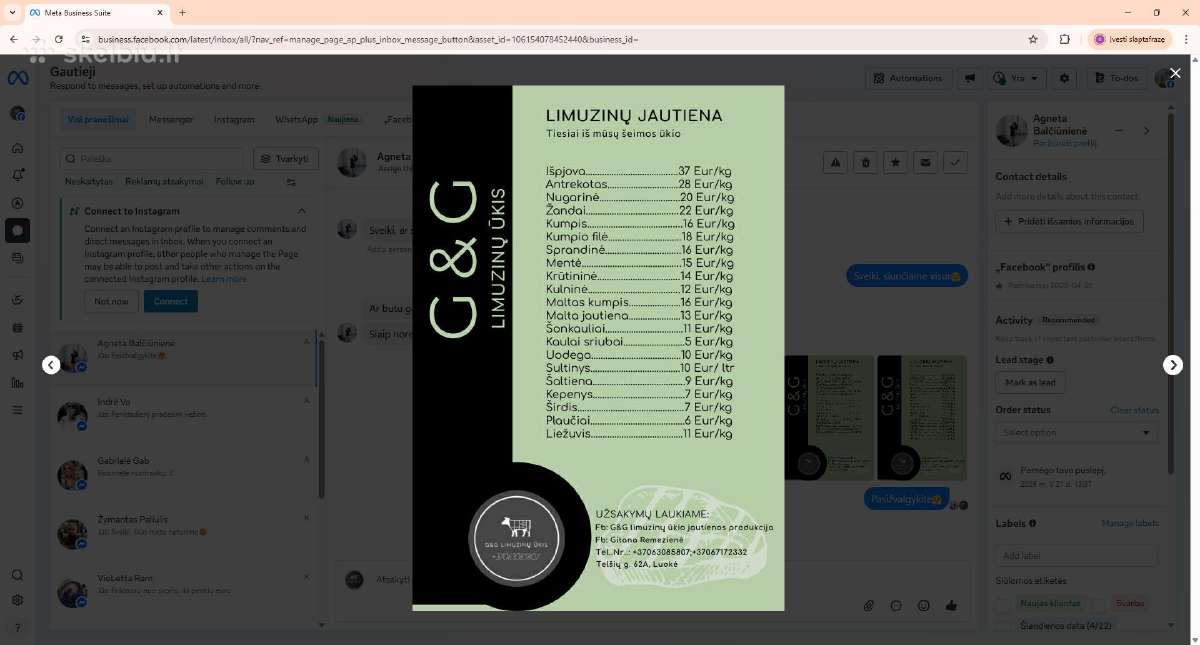1200x645 pixels.
Task: Toggle the Svarbu label checkbox
Action: pyautogui.click(x=1098, y=604)
